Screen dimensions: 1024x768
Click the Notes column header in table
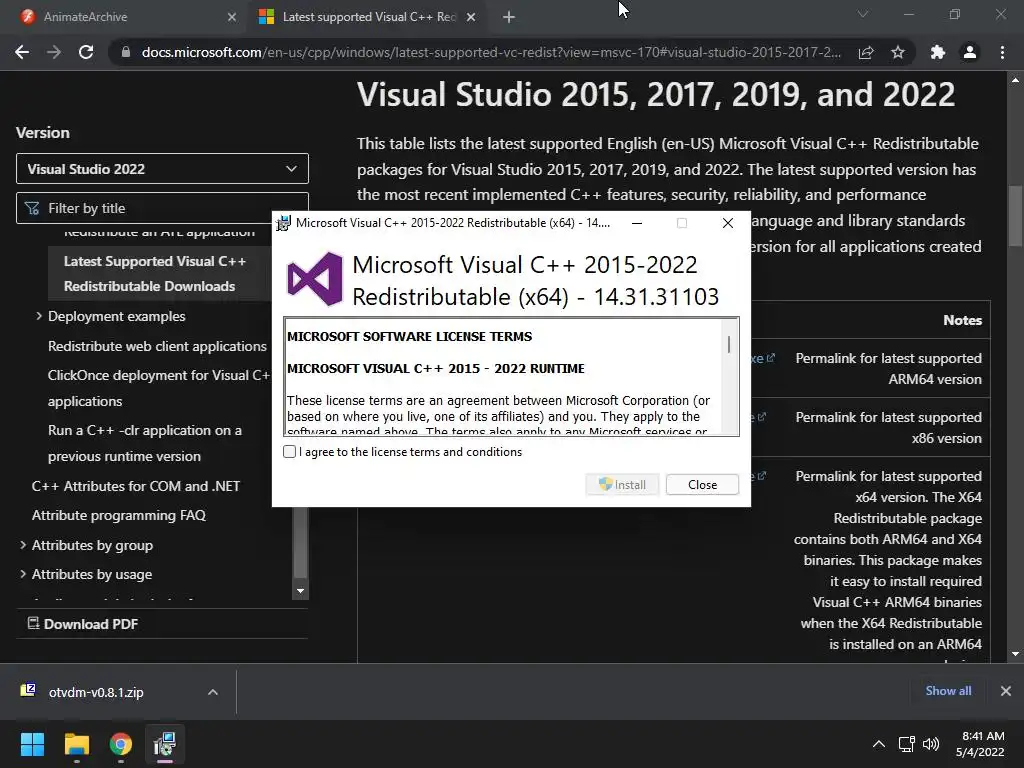point(962,320)
